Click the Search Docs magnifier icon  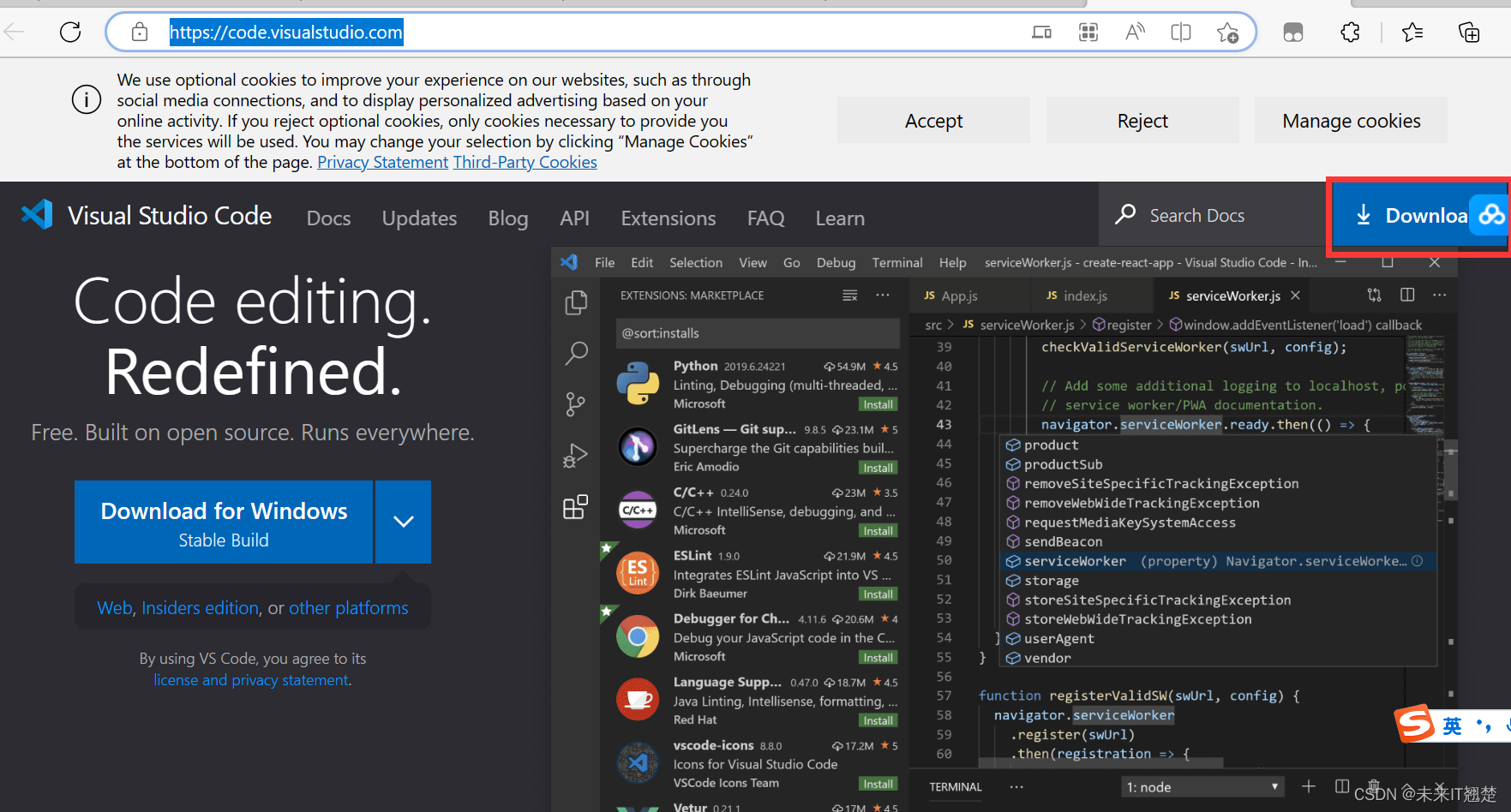tap(1125, 214)
